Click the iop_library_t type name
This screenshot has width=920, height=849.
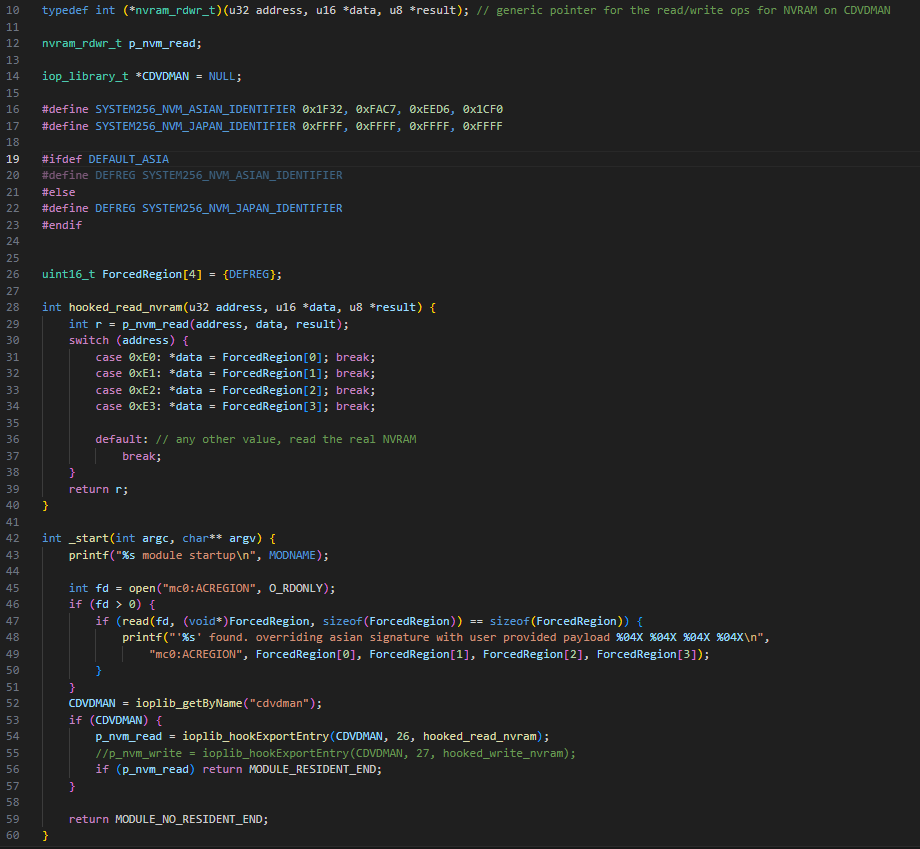coord(85,76)
